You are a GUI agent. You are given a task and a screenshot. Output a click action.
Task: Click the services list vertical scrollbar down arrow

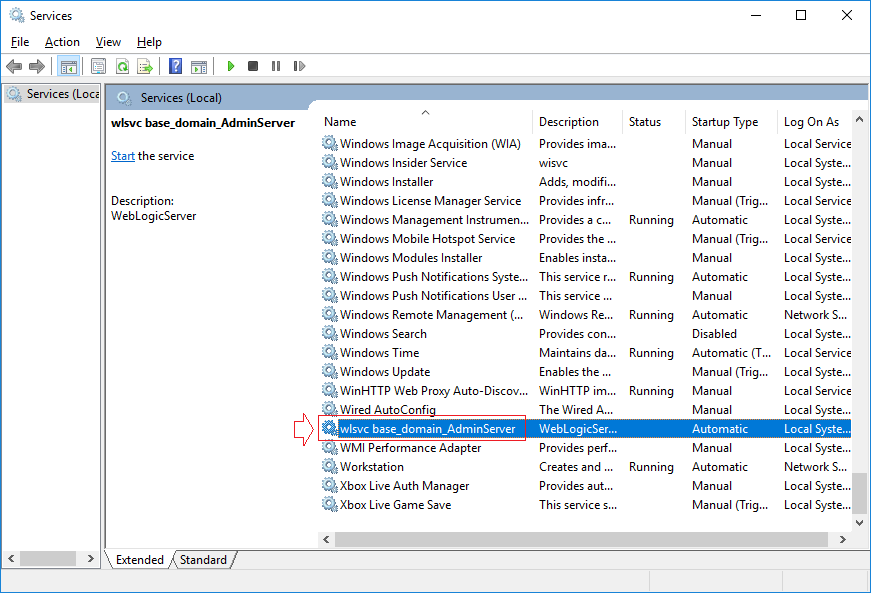[859, 522]
